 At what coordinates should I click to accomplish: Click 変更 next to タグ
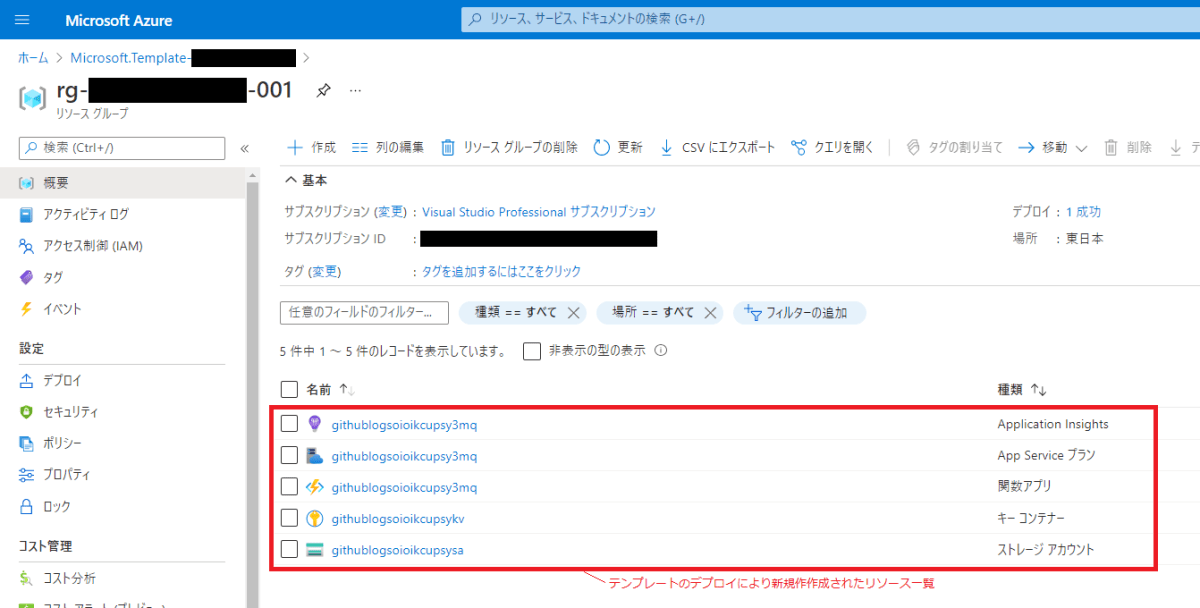tap(324, 271)
